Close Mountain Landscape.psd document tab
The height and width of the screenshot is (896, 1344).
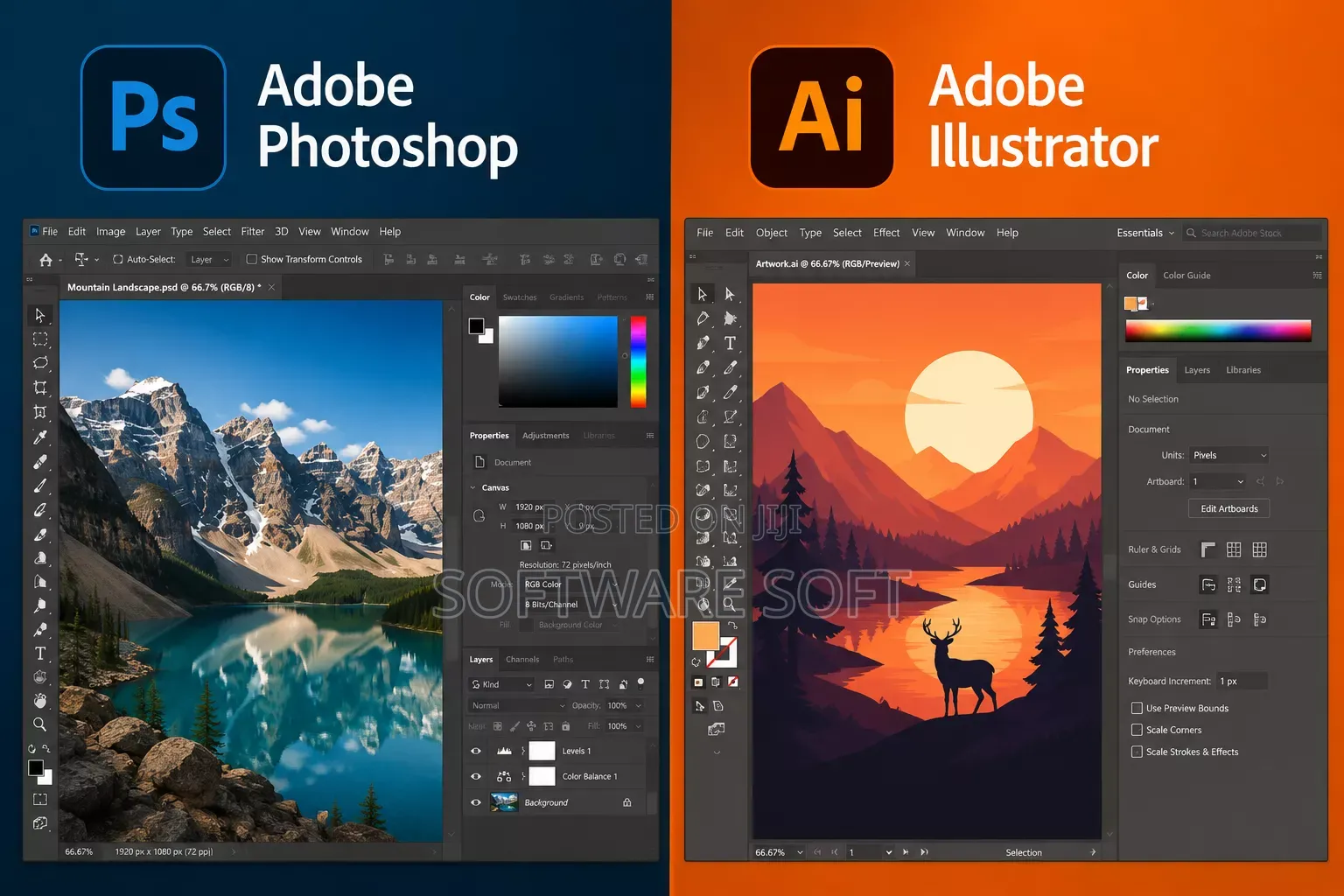tap(271, 287)
